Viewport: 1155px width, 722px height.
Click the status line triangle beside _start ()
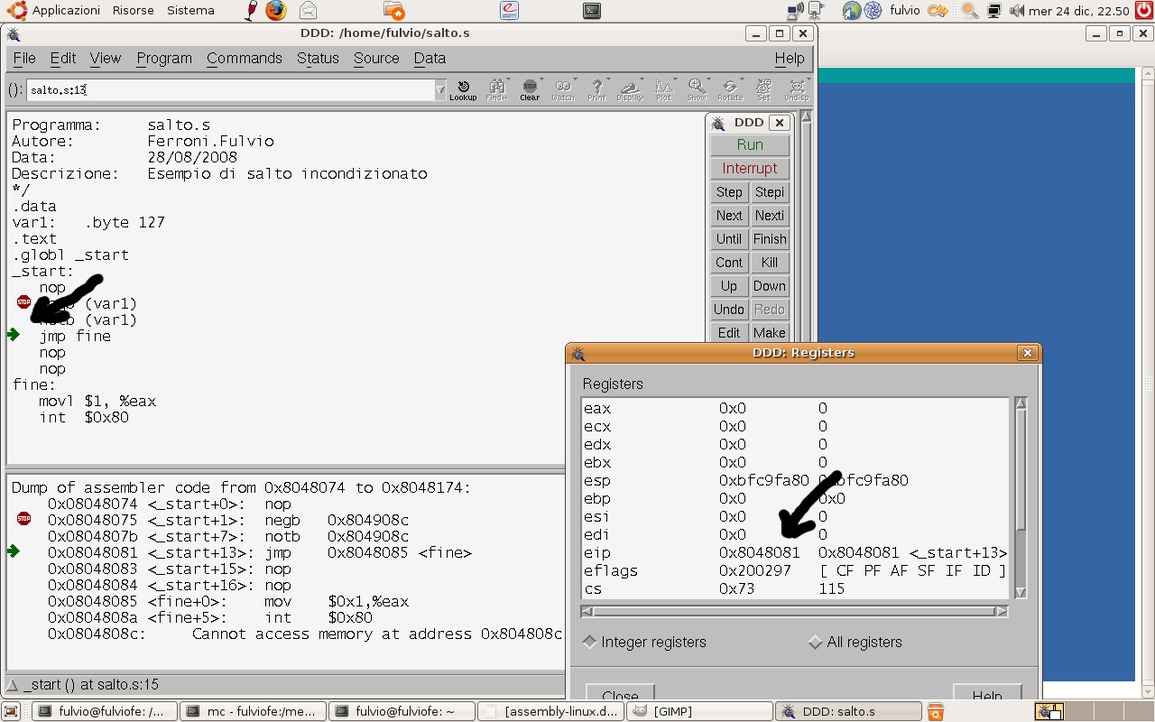coord(13,684)
